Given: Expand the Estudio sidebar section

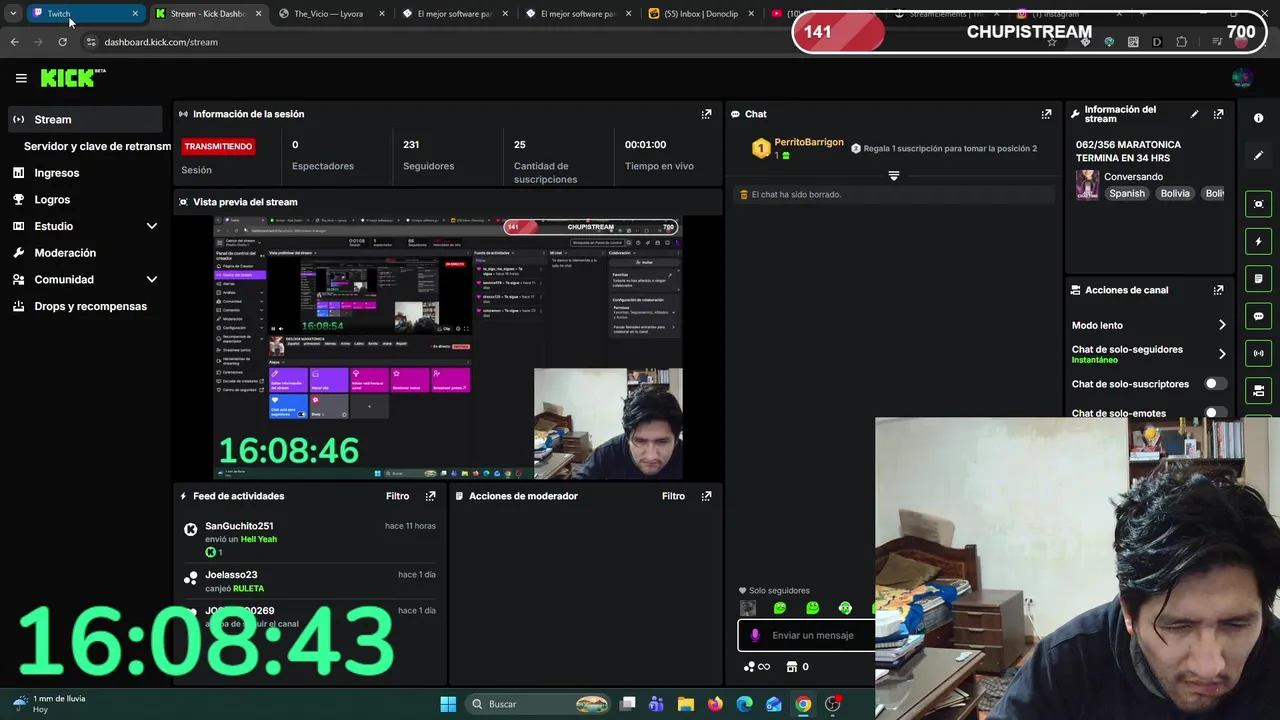Looking at the screenshot, I should point(152,226).
